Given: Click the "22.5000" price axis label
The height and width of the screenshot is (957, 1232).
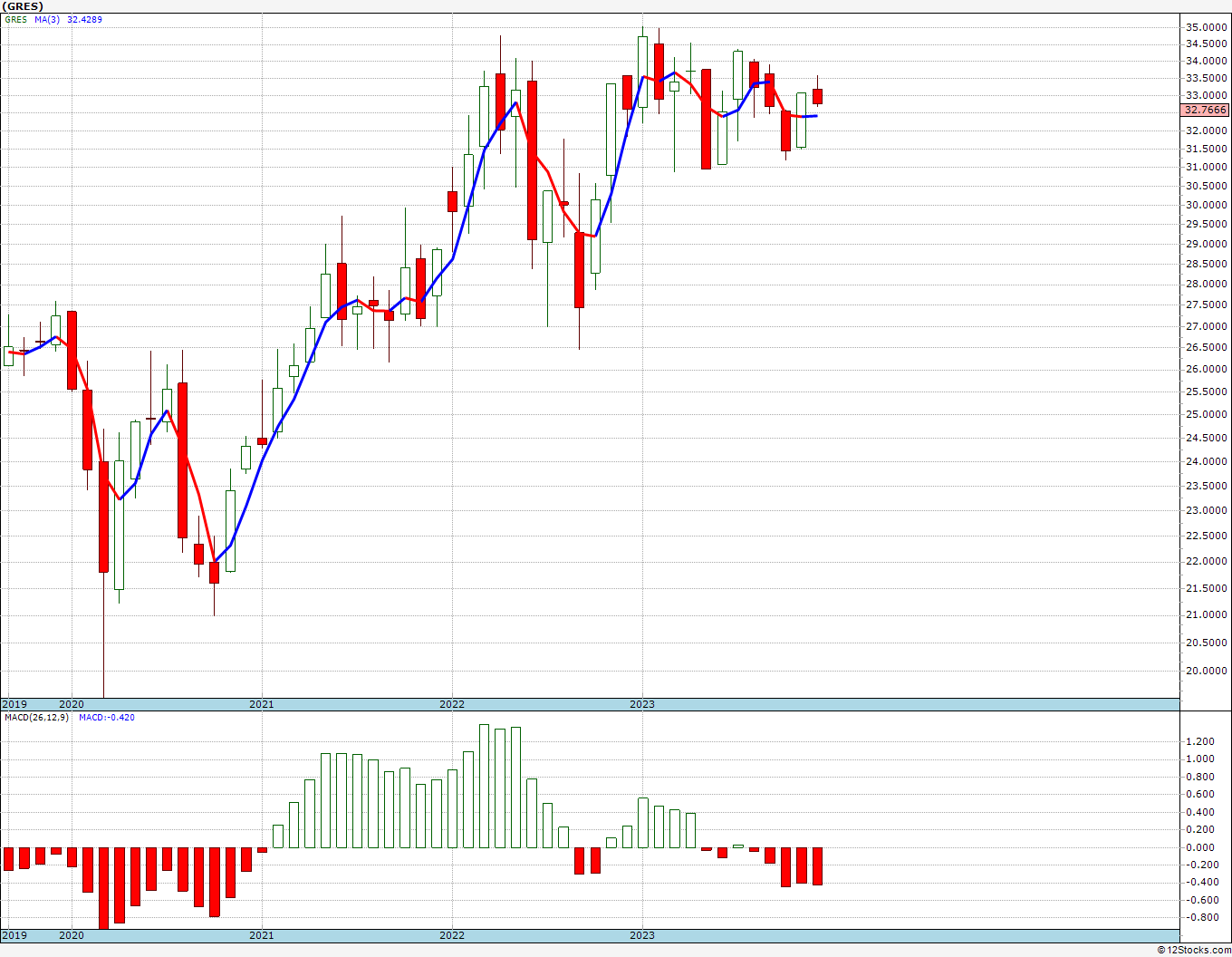Looking at the screenshot, I should point(1207,536).
